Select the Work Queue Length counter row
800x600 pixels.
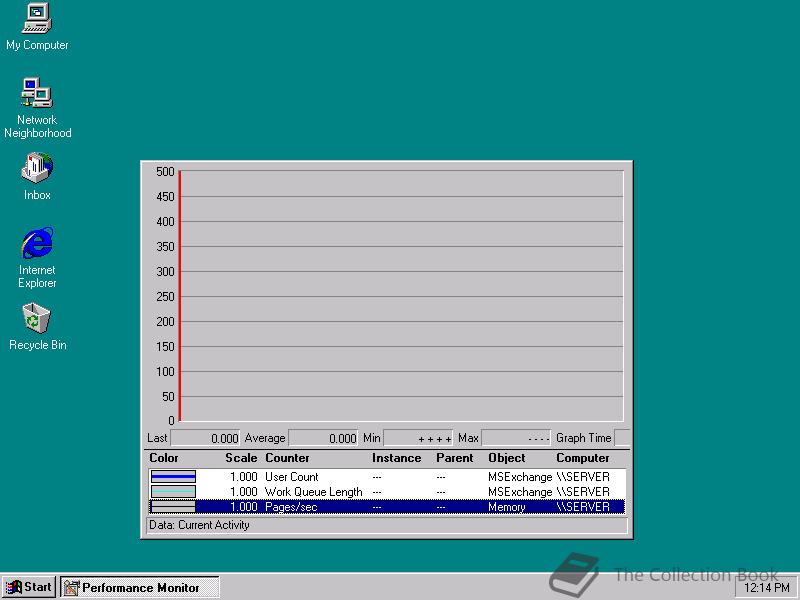coord(387,492)
